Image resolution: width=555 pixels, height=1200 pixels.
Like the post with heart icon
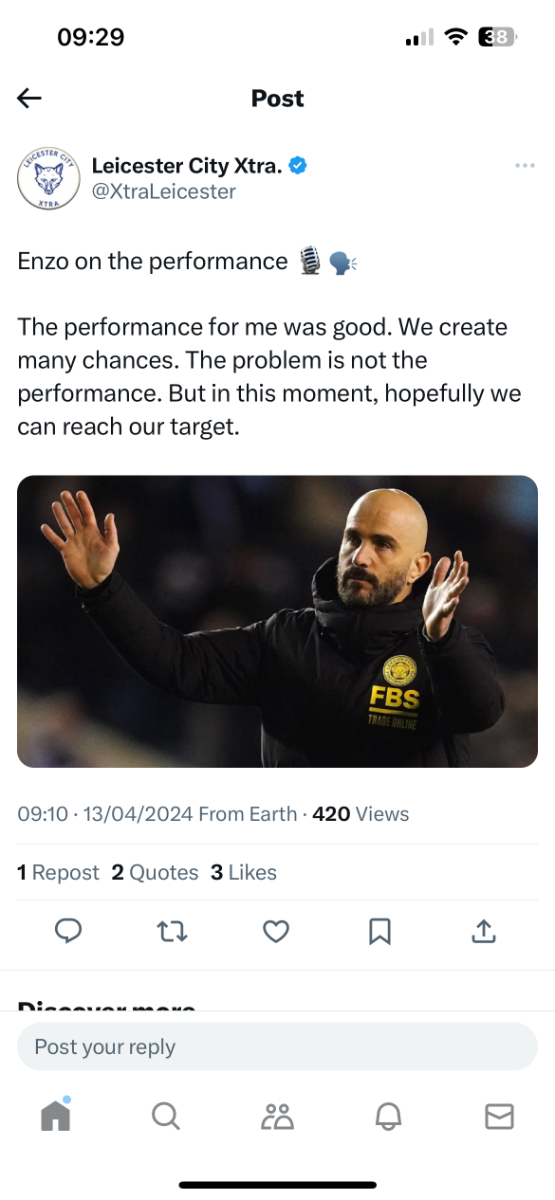(x=276, y=932)
